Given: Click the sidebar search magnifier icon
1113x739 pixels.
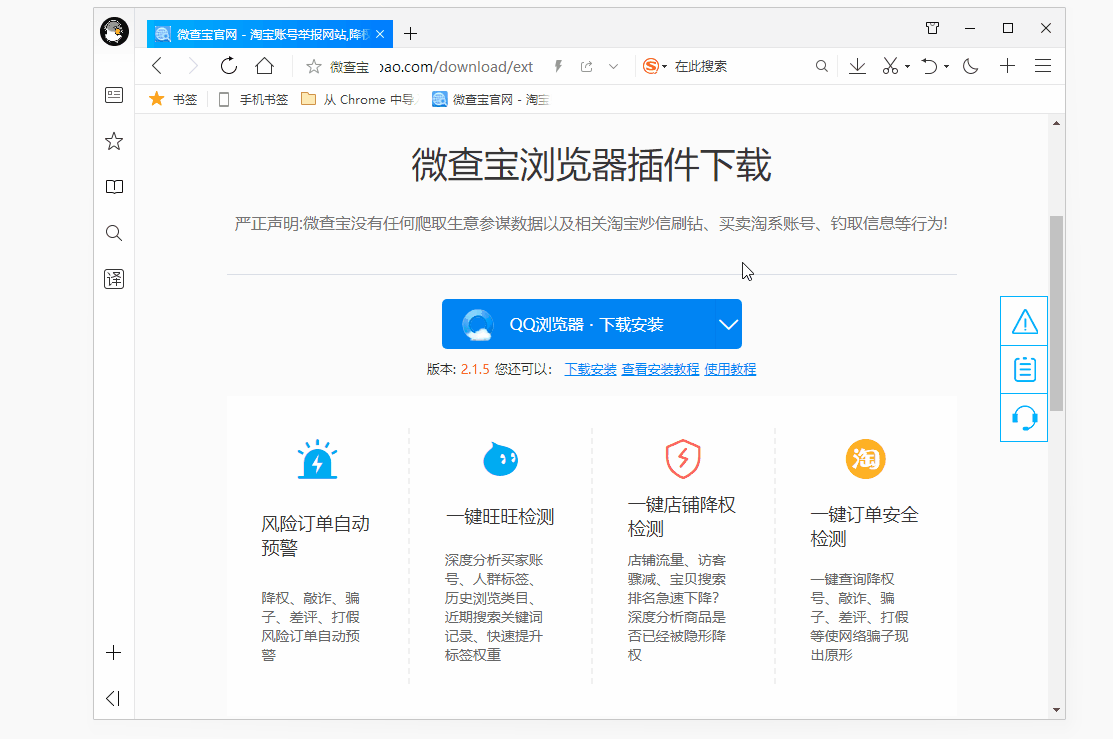Looking at the screenshot, I should point(114,233).
